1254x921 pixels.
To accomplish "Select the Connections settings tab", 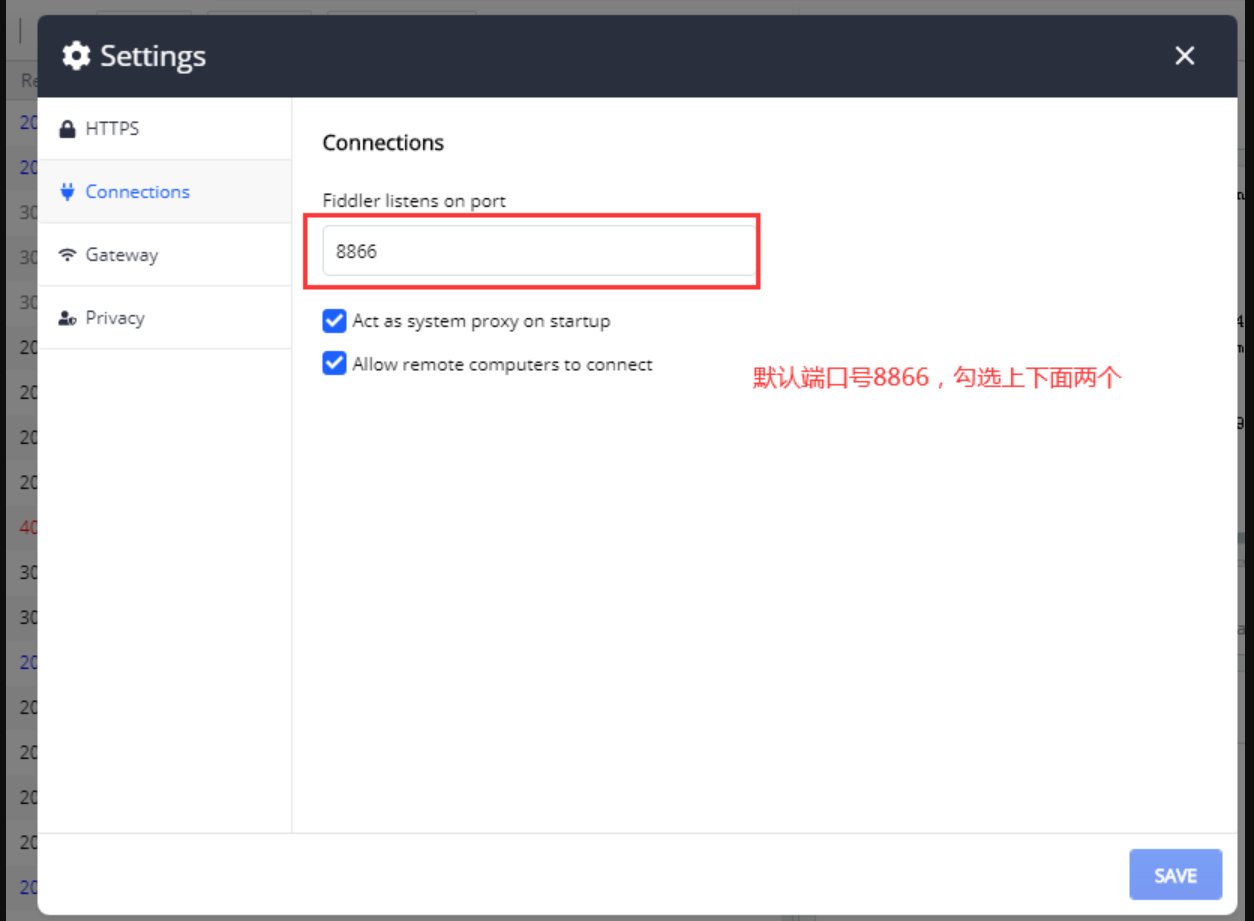I will pos(164,191).
